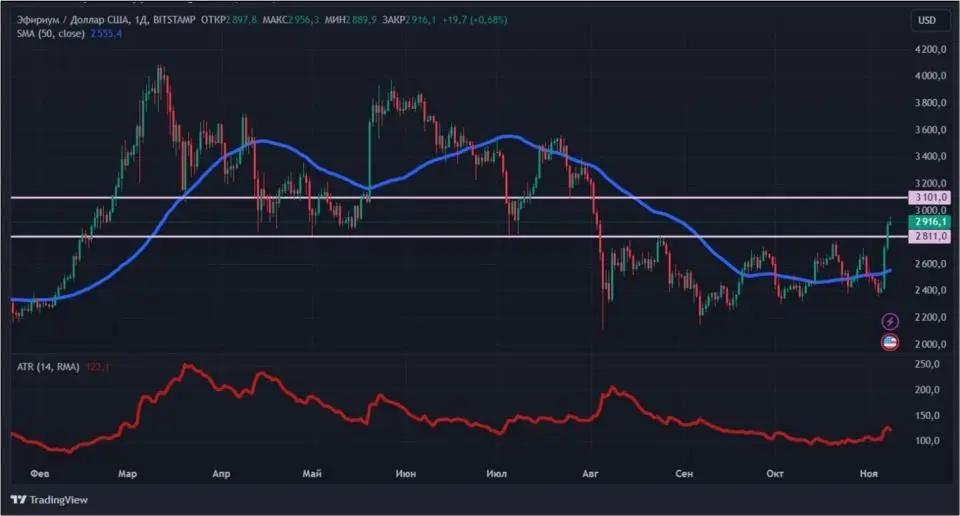The width and height of the screenshot is (960, 516).
Task: Click the 2811,0 horizontal line price label
Action: (927, 236)
